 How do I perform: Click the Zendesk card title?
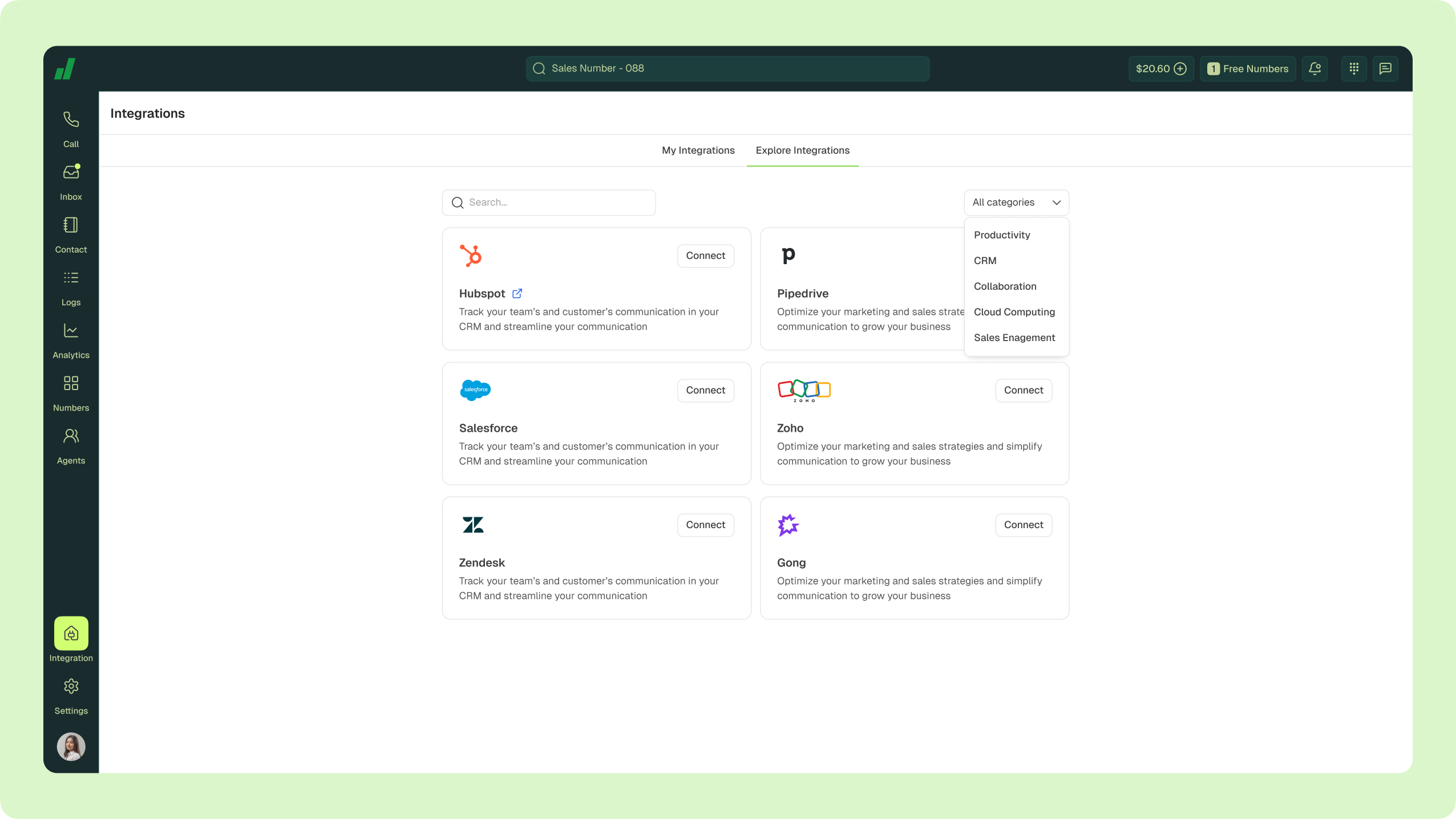482,562
